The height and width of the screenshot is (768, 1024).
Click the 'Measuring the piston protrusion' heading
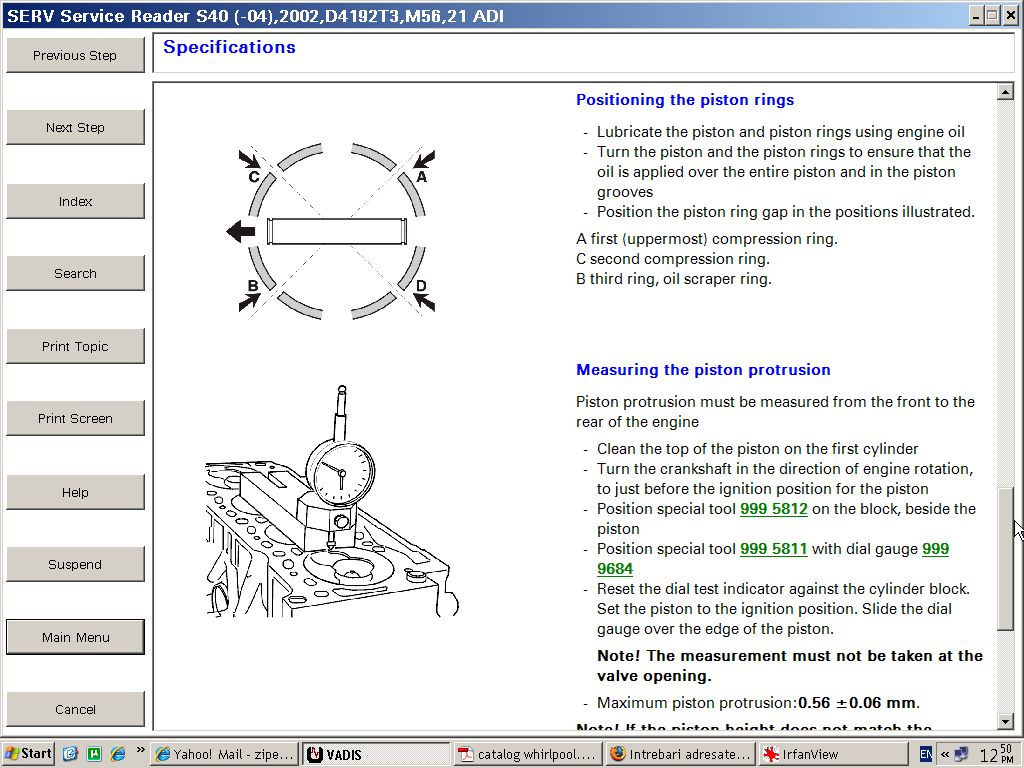point(703,370)
